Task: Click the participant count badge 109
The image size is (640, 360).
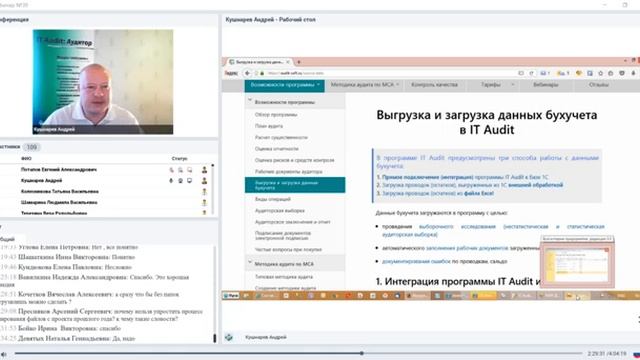Action: (31, 147)
